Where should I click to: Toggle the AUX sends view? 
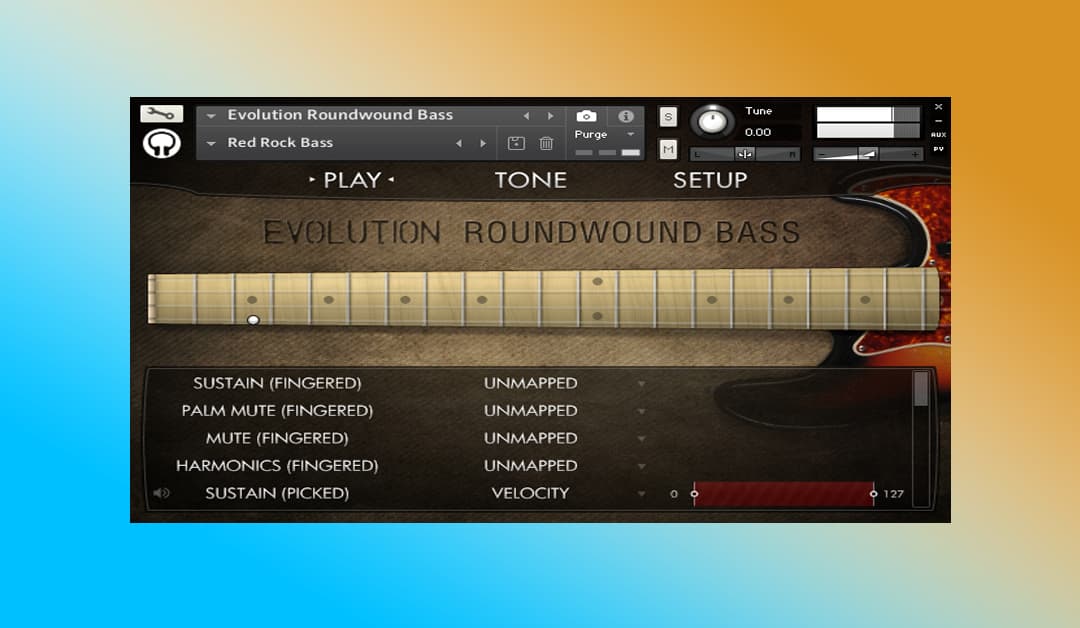(x=938, y=135)
